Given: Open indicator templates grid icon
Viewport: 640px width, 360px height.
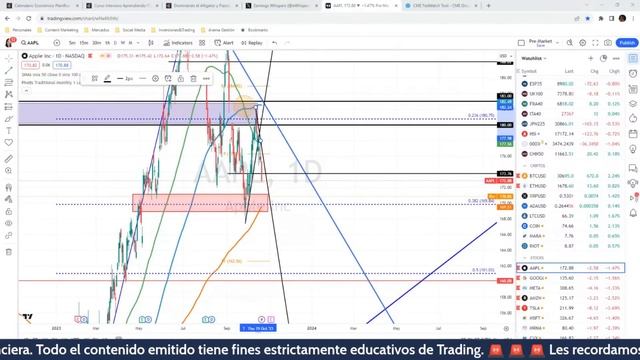Looking at the screenshot, I should [x=202, y=43].
